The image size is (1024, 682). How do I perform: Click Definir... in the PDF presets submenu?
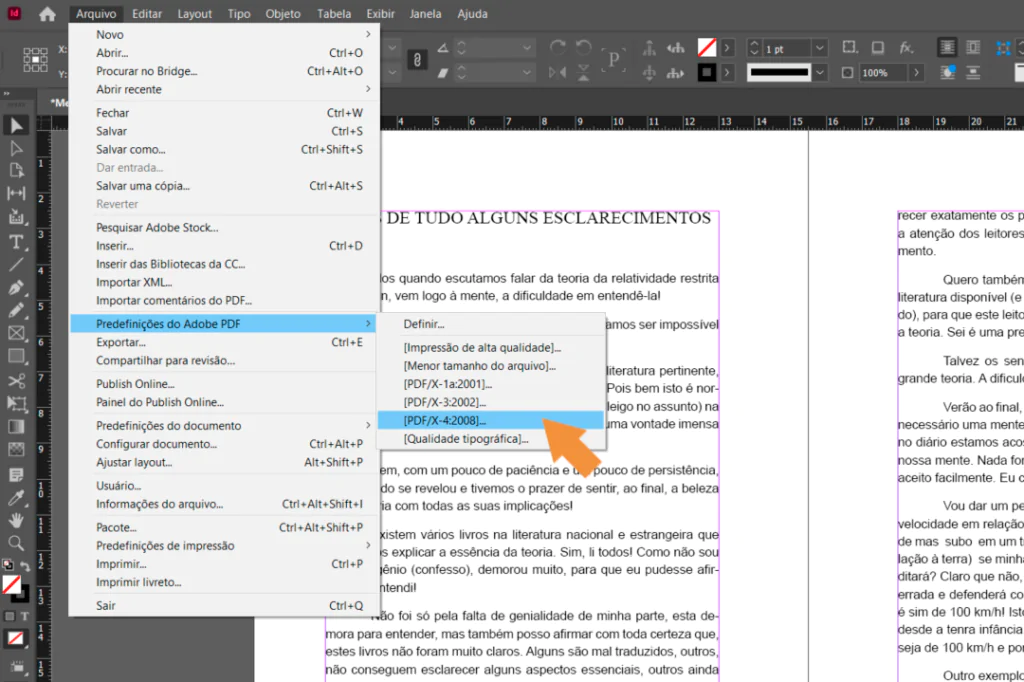pyautogui.click(x=490, y=324)
